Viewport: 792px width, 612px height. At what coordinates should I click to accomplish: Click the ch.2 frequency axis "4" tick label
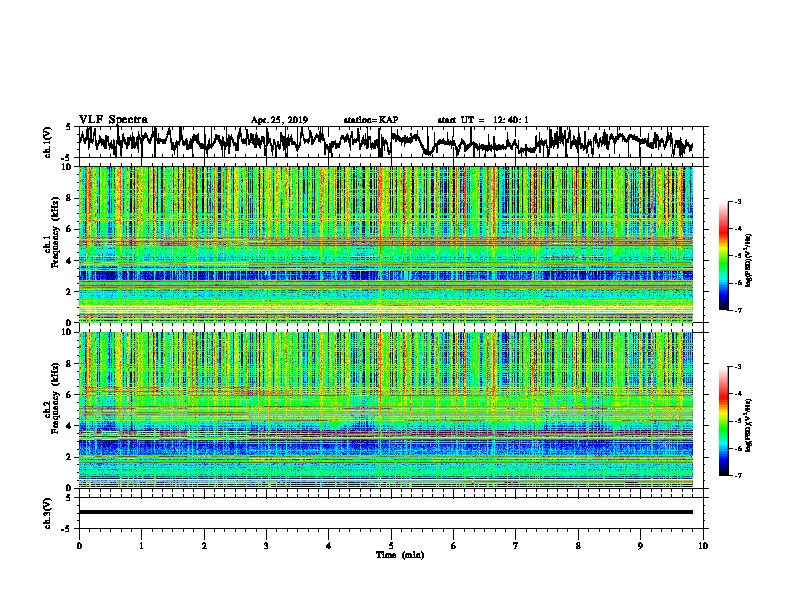point(70,426)
